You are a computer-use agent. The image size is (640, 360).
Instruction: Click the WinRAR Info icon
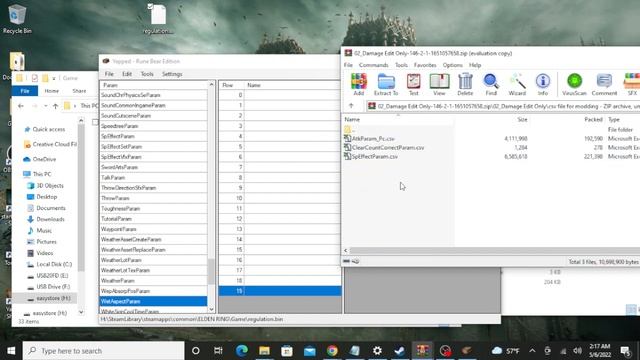[x=542, y=84]
